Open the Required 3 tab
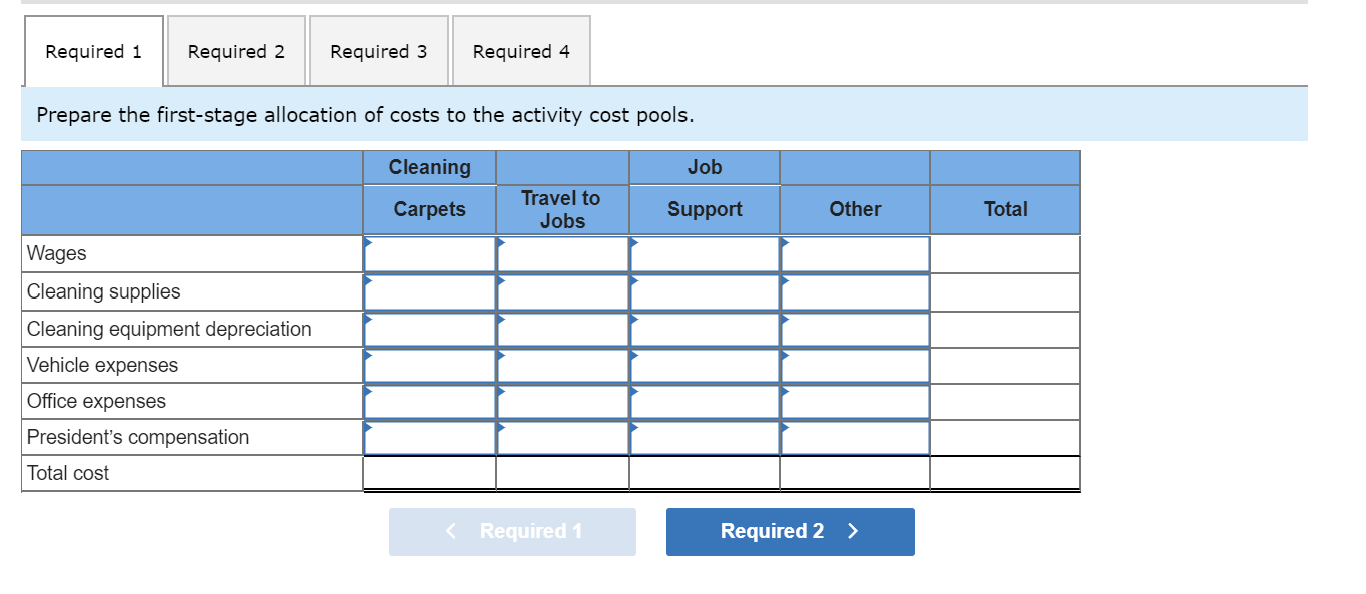 (379, 51)
